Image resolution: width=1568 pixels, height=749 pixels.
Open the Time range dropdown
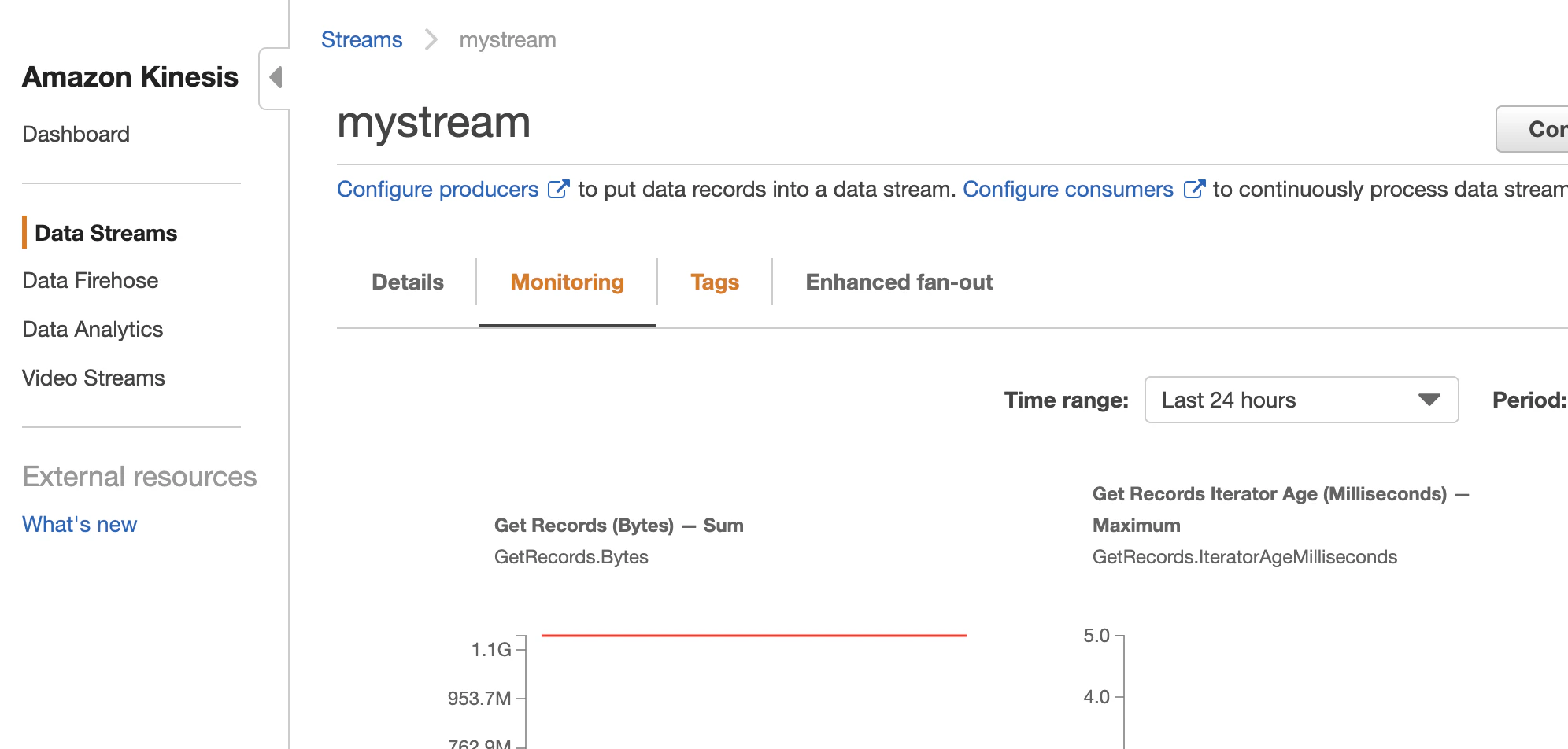[1300, 400]
